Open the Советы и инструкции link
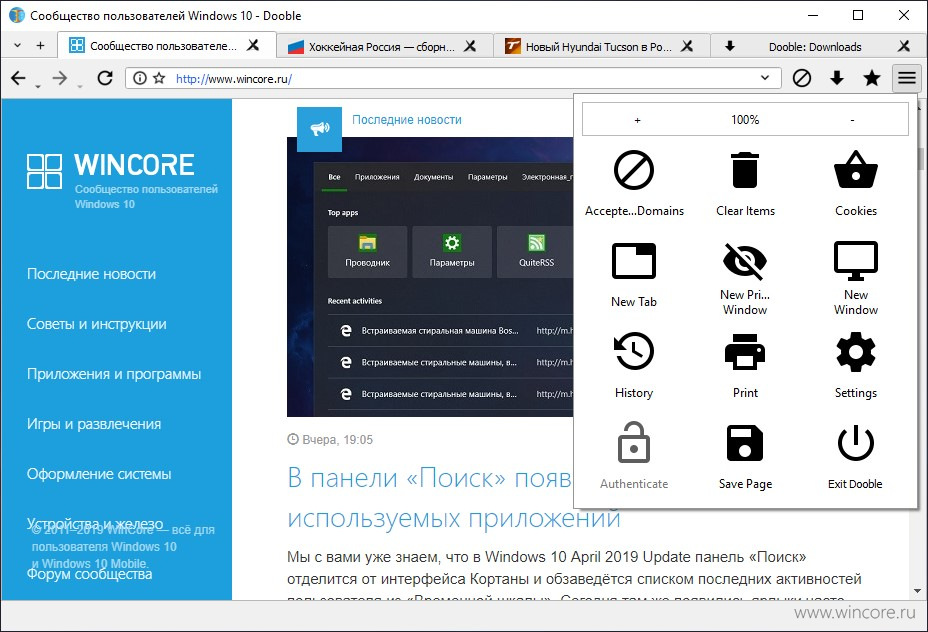The image size is (928, 632). [x=96, y=324]
